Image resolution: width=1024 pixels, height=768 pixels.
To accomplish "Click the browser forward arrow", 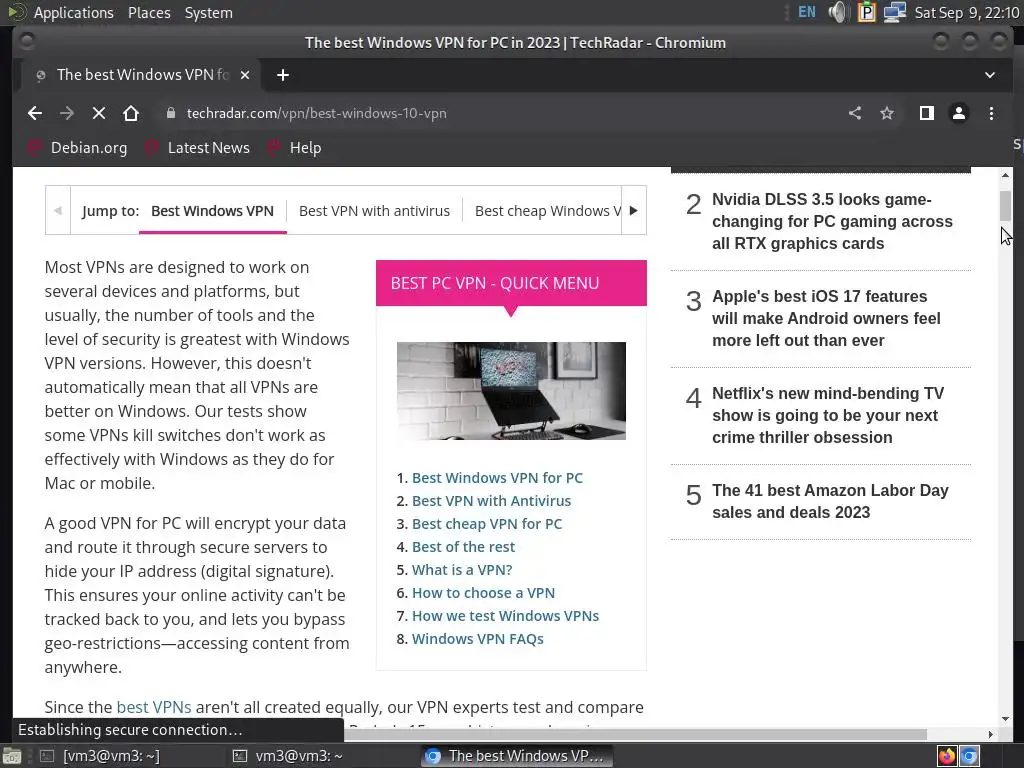I will tap(67, 113).
